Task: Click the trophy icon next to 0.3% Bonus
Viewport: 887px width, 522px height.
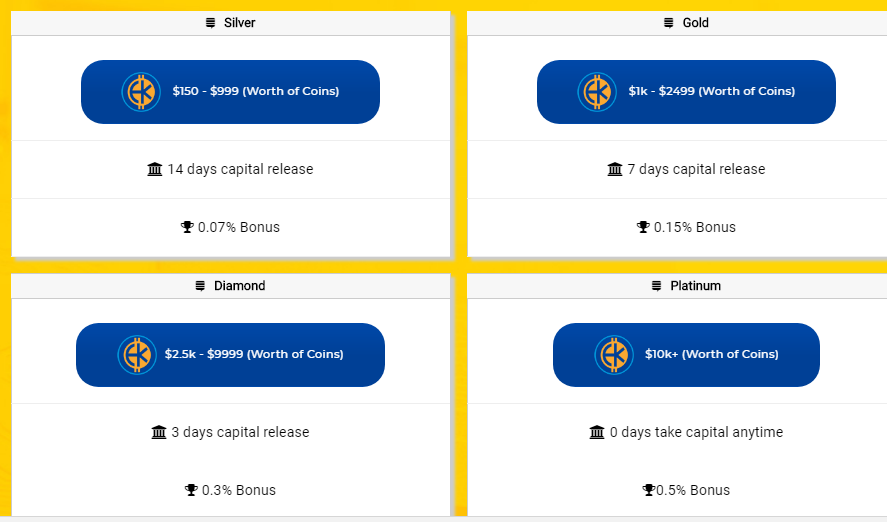Action: 191,490
